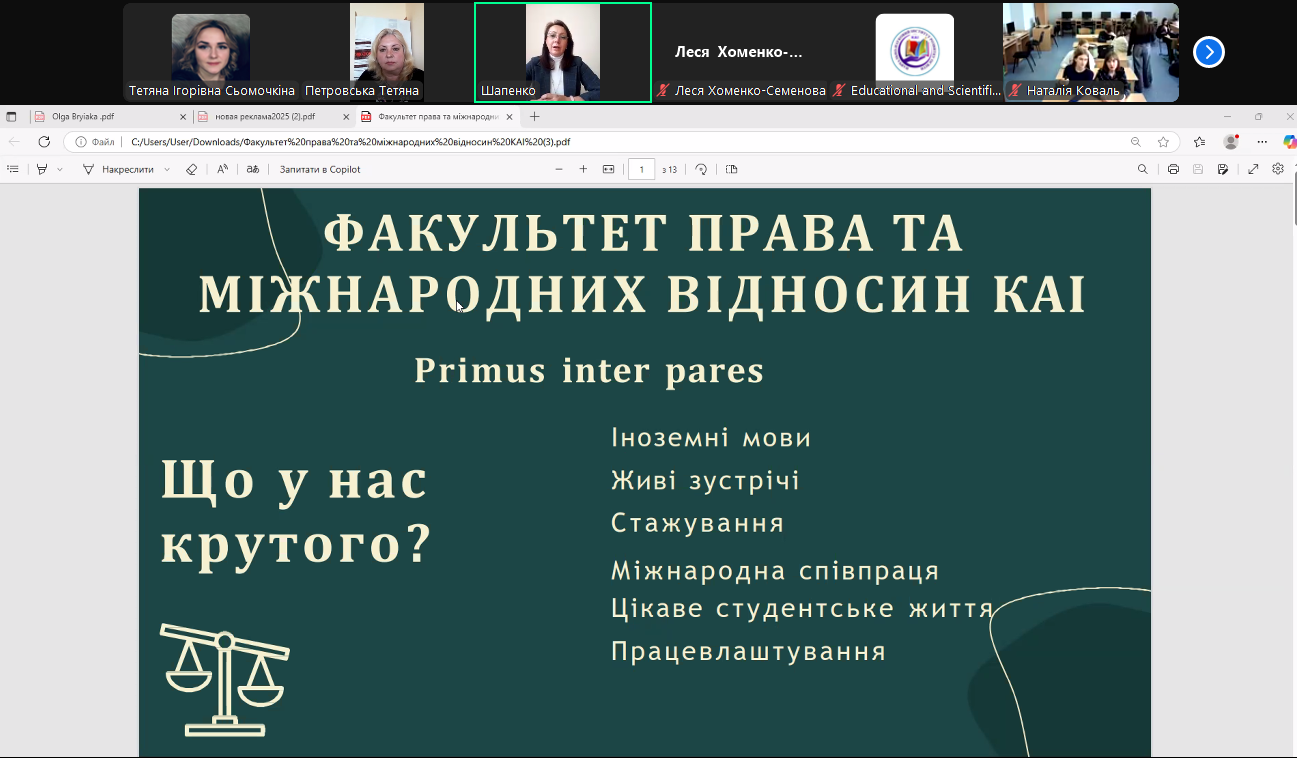Toggle fit to width view
1297x758 pixels.
pos(608,170)
